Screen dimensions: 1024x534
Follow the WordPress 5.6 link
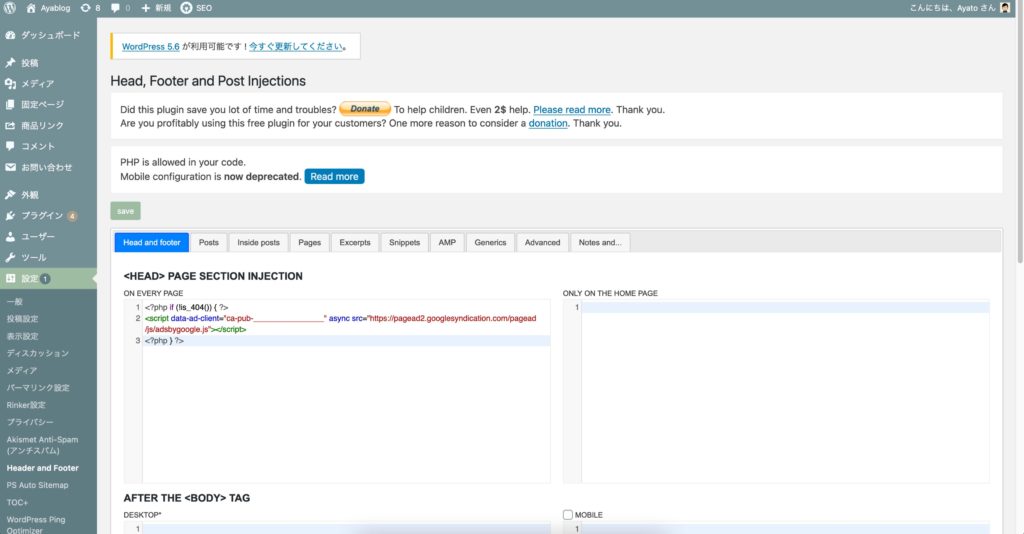tap(150, 46)
